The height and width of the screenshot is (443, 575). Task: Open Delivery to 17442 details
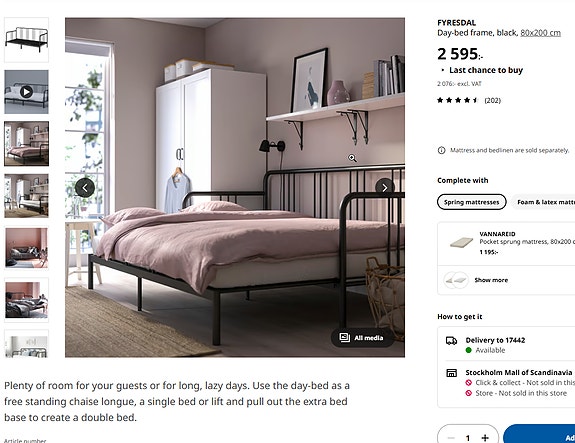pyautogui.click(x=495, y=340)
